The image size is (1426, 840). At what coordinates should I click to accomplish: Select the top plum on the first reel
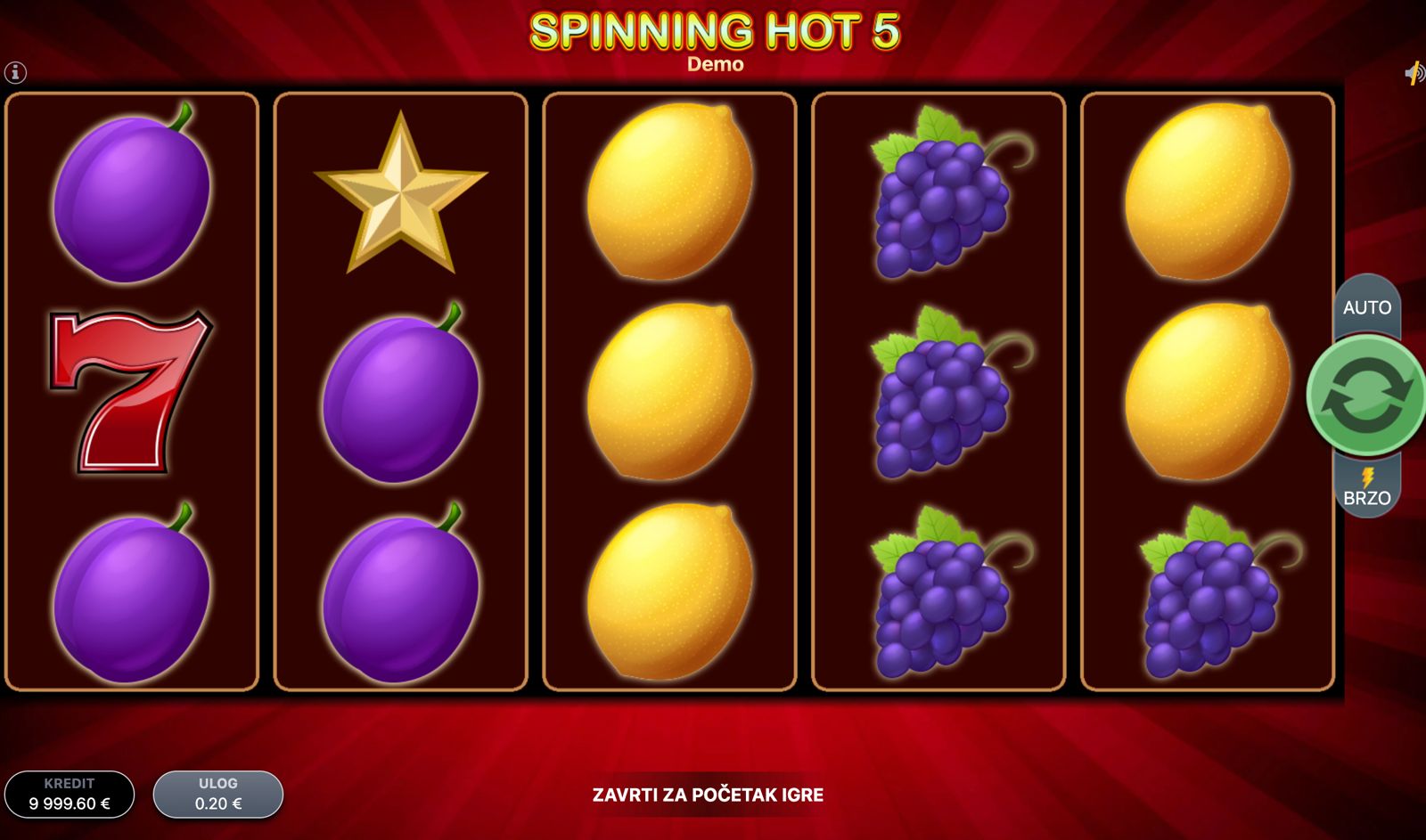click(x=132, y=192)
